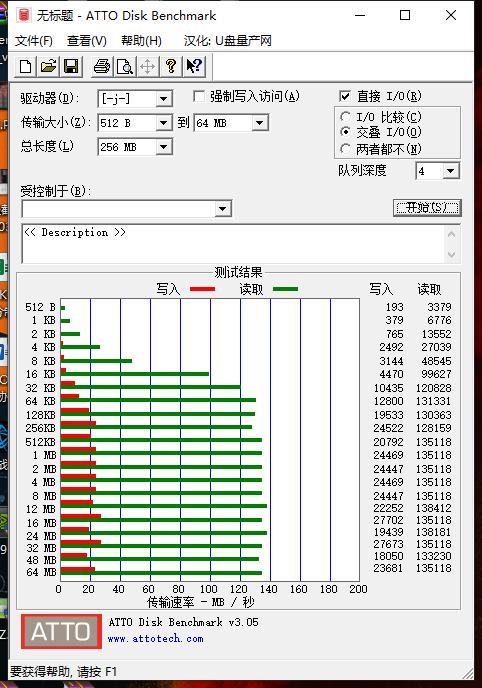
Task: Click write value 23681 for 64 MB
Action: [x=389, y=568]
